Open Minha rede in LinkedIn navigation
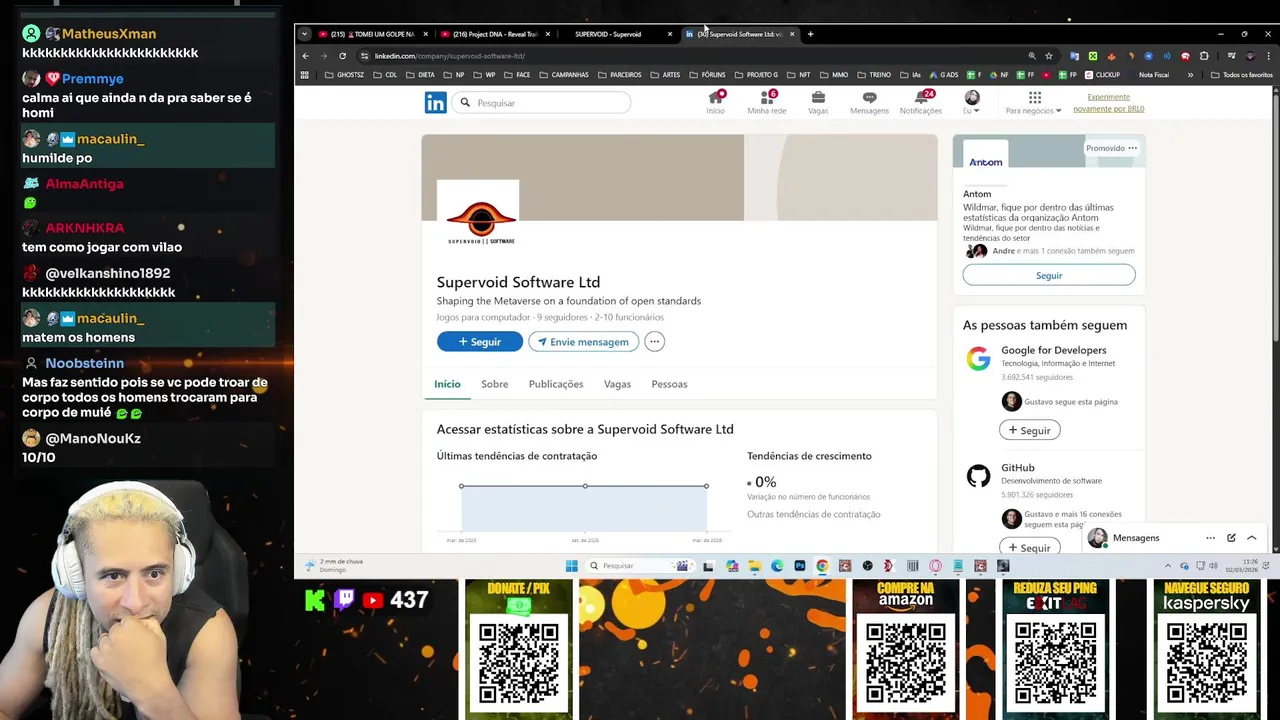Screen dimensions: 1280x720 767,102
